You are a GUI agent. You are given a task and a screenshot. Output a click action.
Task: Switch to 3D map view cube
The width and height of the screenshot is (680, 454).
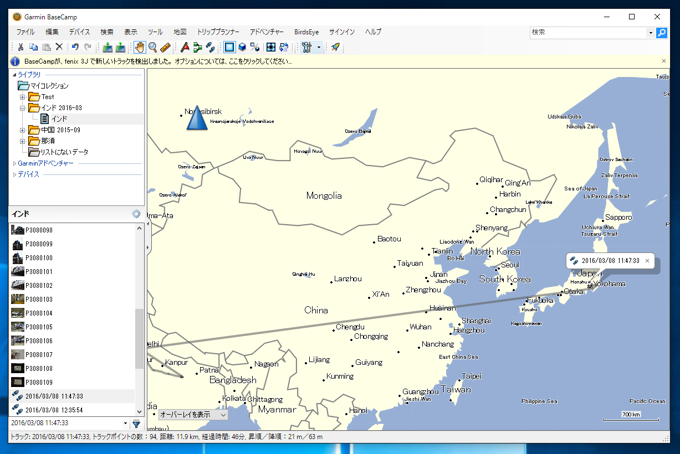coord(242,47)
